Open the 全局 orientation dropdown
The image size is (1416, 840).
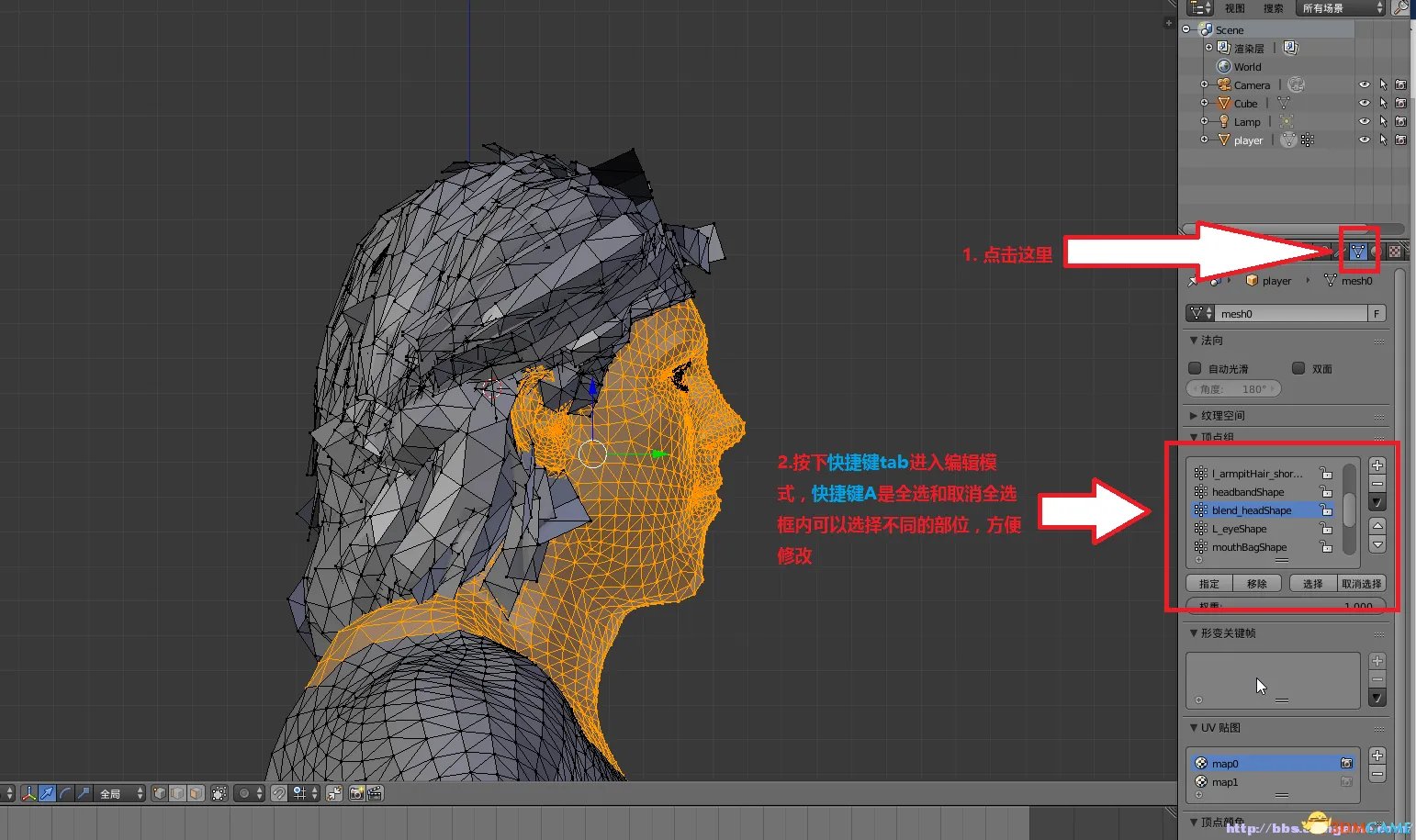(121, 793)
